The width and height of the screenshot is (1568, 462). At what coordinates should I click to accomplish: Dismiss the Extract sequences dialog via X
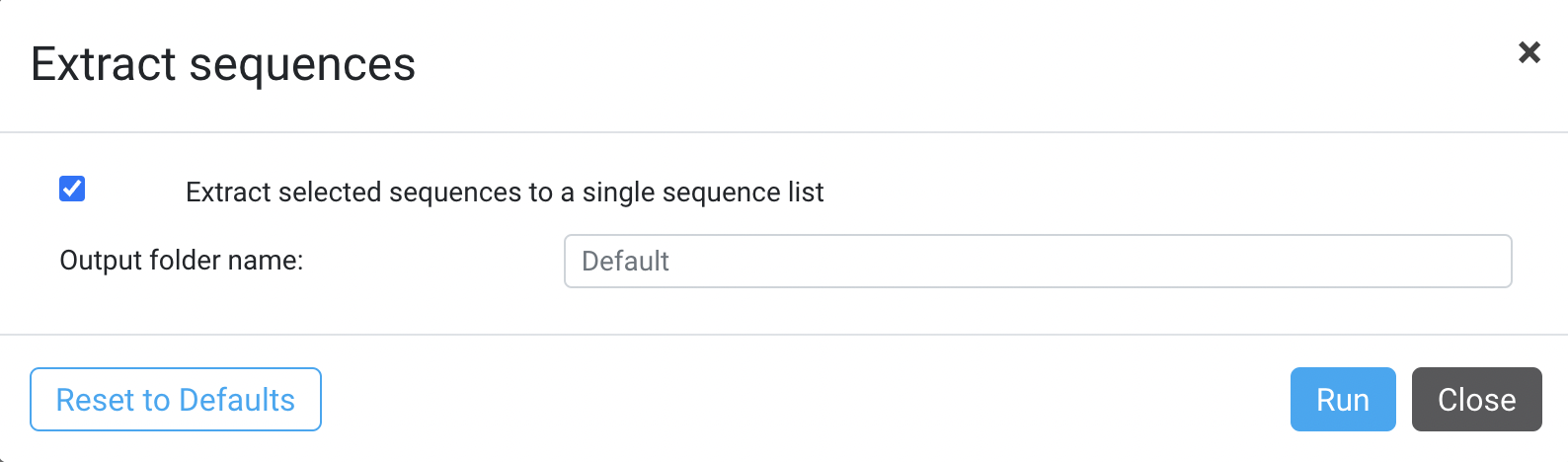point(1529,52)
